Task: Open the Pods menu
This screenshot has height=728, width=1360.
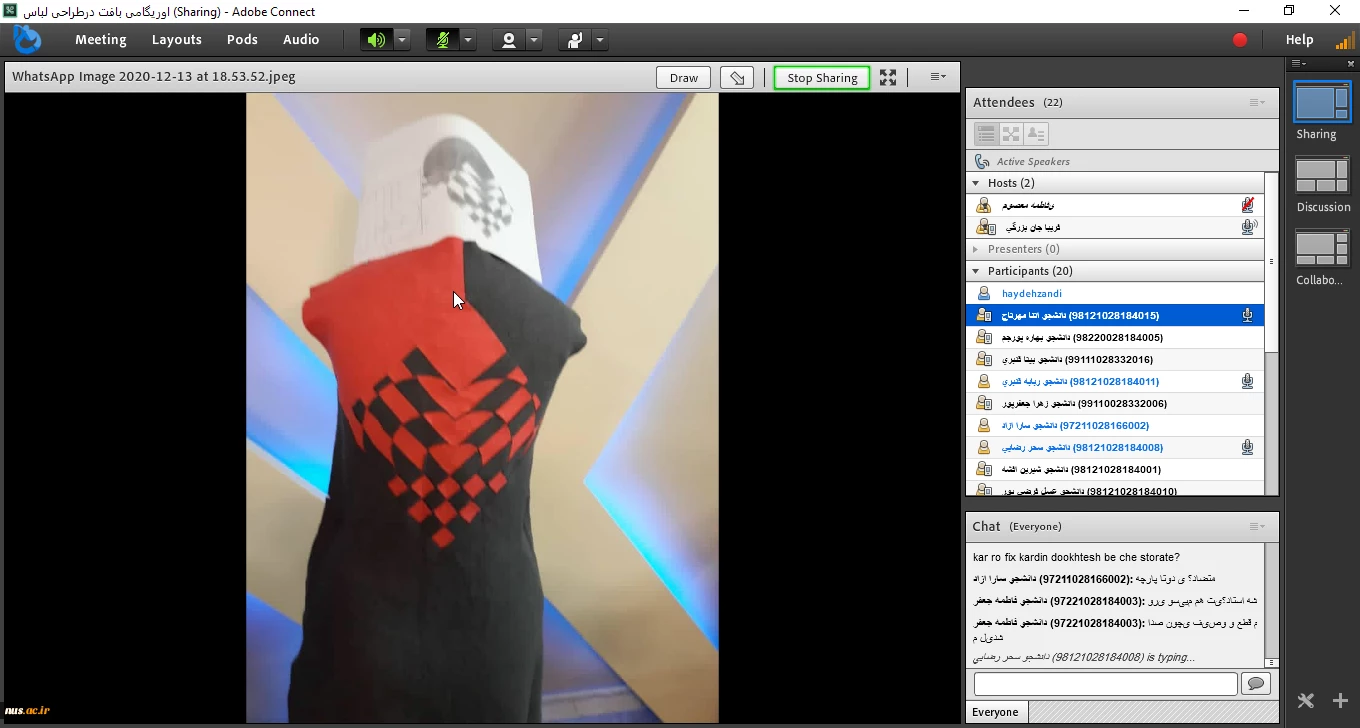Action: point(242,40)
